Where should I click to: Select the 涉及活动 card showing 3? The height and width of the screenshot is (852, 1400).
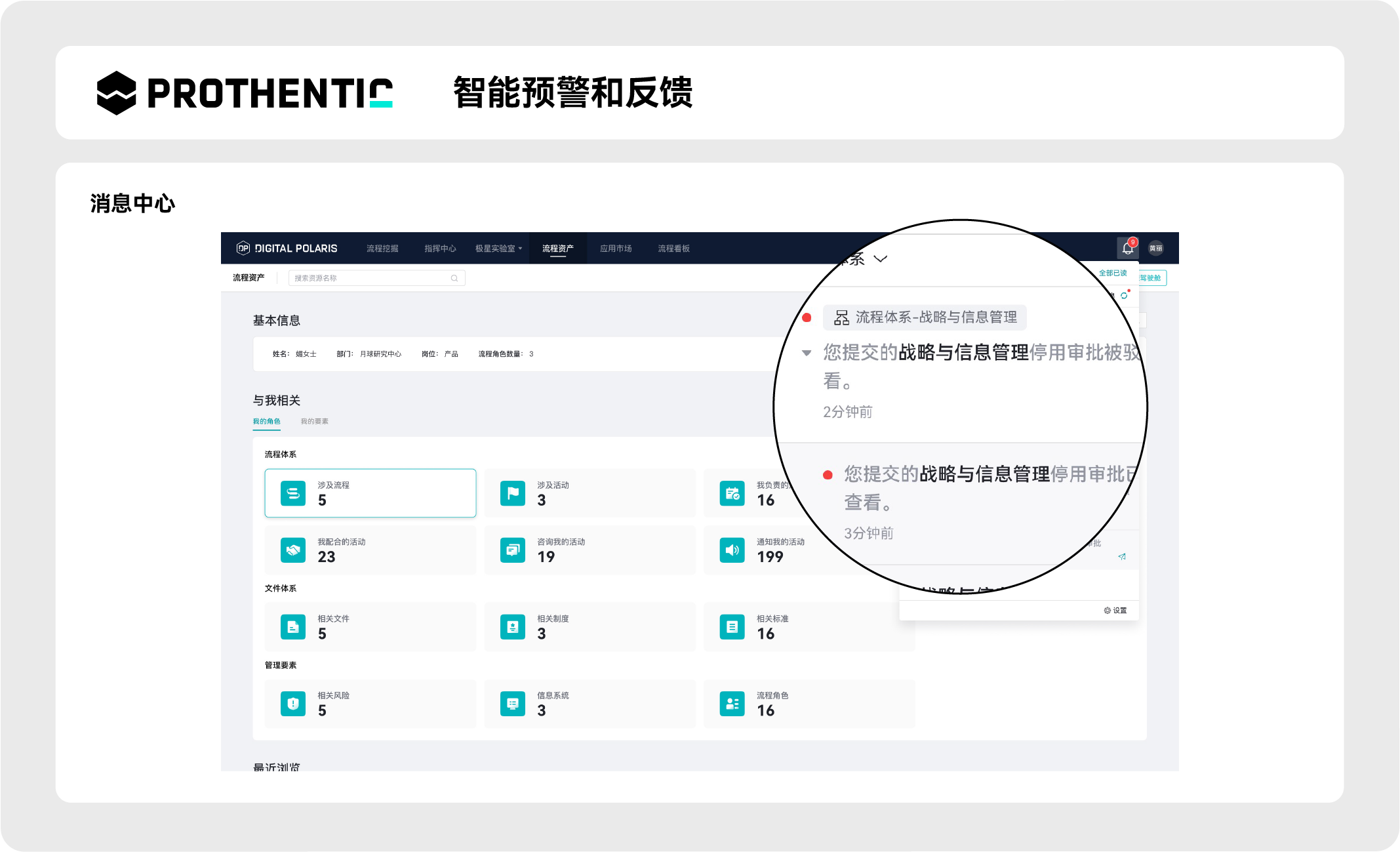[590, 493]
